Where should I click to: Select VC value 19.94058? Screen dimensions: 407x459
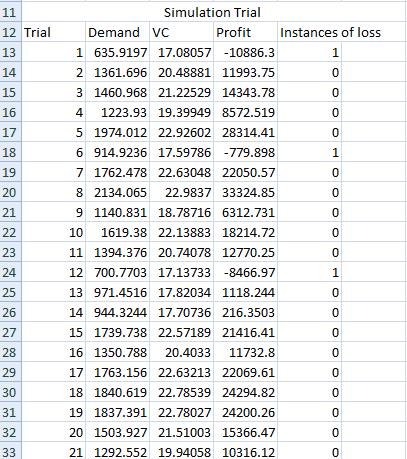[181, 451]
